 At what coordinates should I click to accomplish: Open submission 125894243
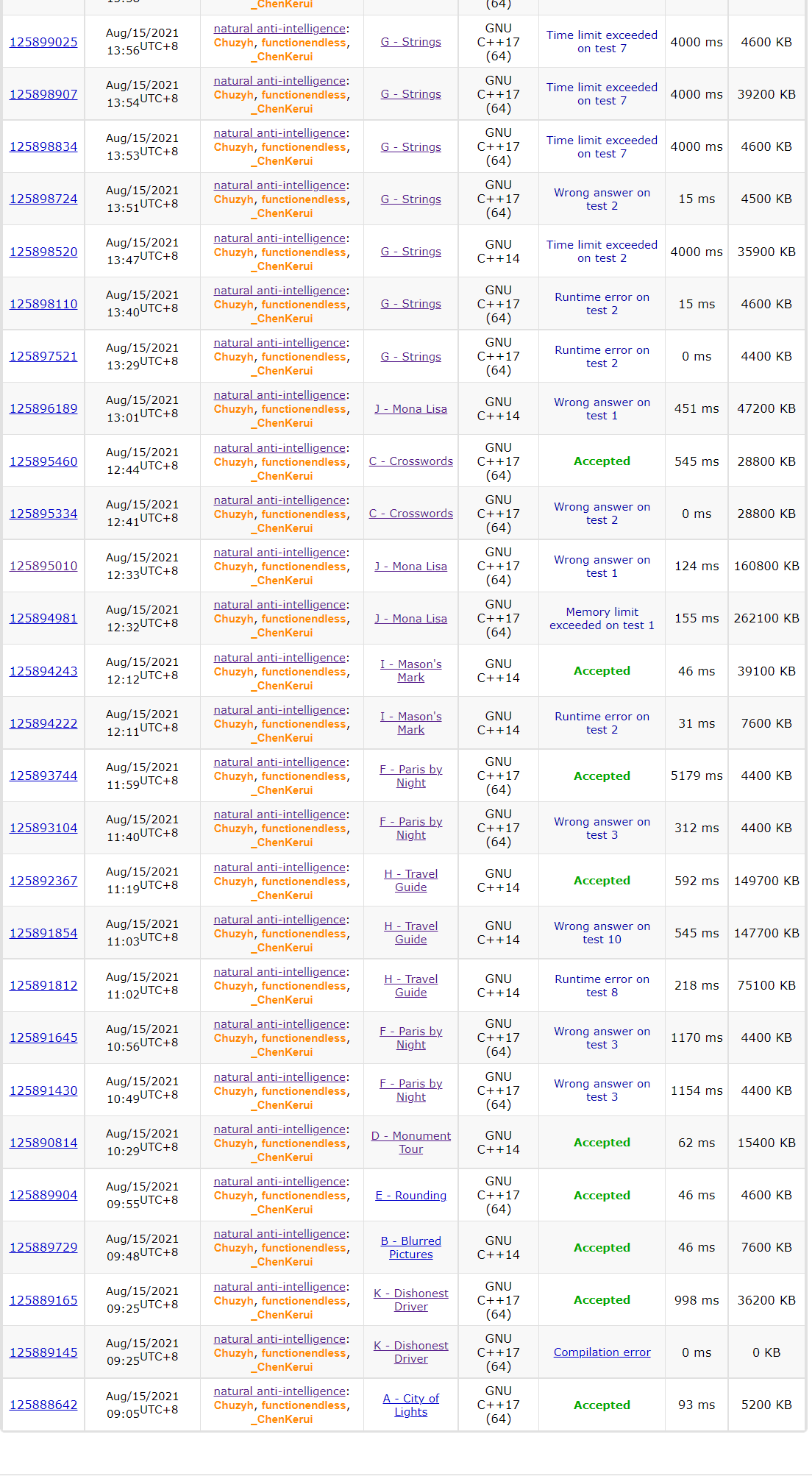coord(43,671)
